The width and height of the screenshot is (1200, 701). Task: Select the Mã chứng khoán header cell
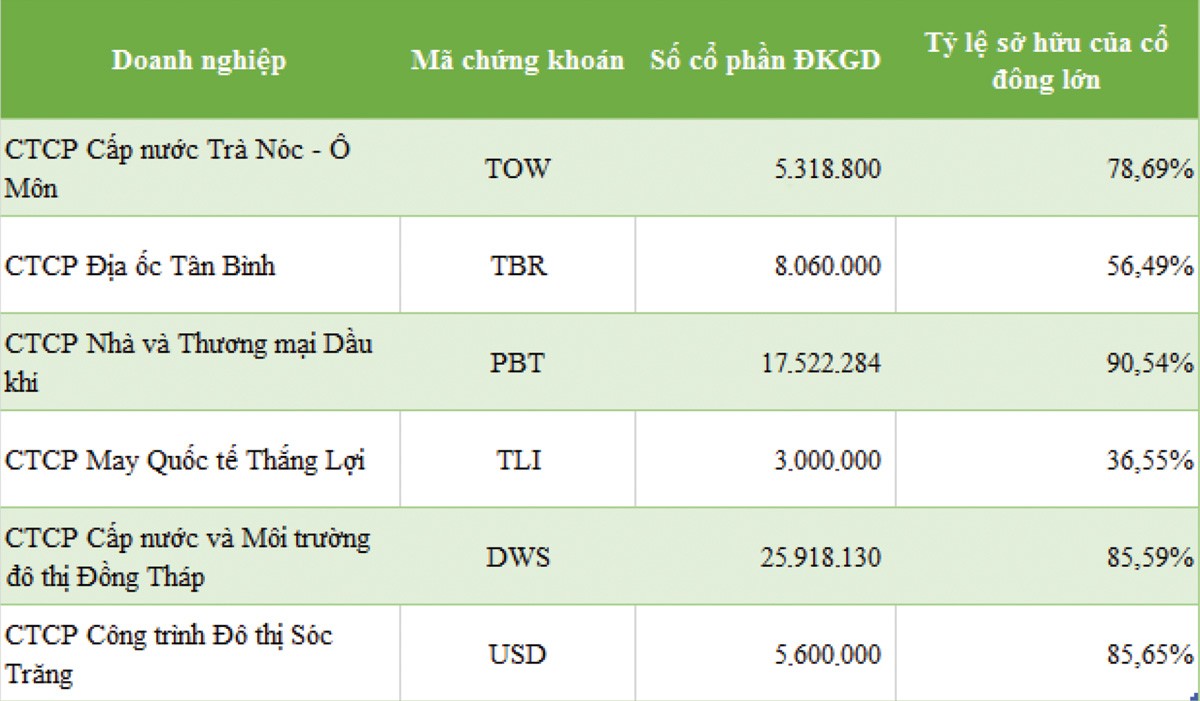pos(517,60)
